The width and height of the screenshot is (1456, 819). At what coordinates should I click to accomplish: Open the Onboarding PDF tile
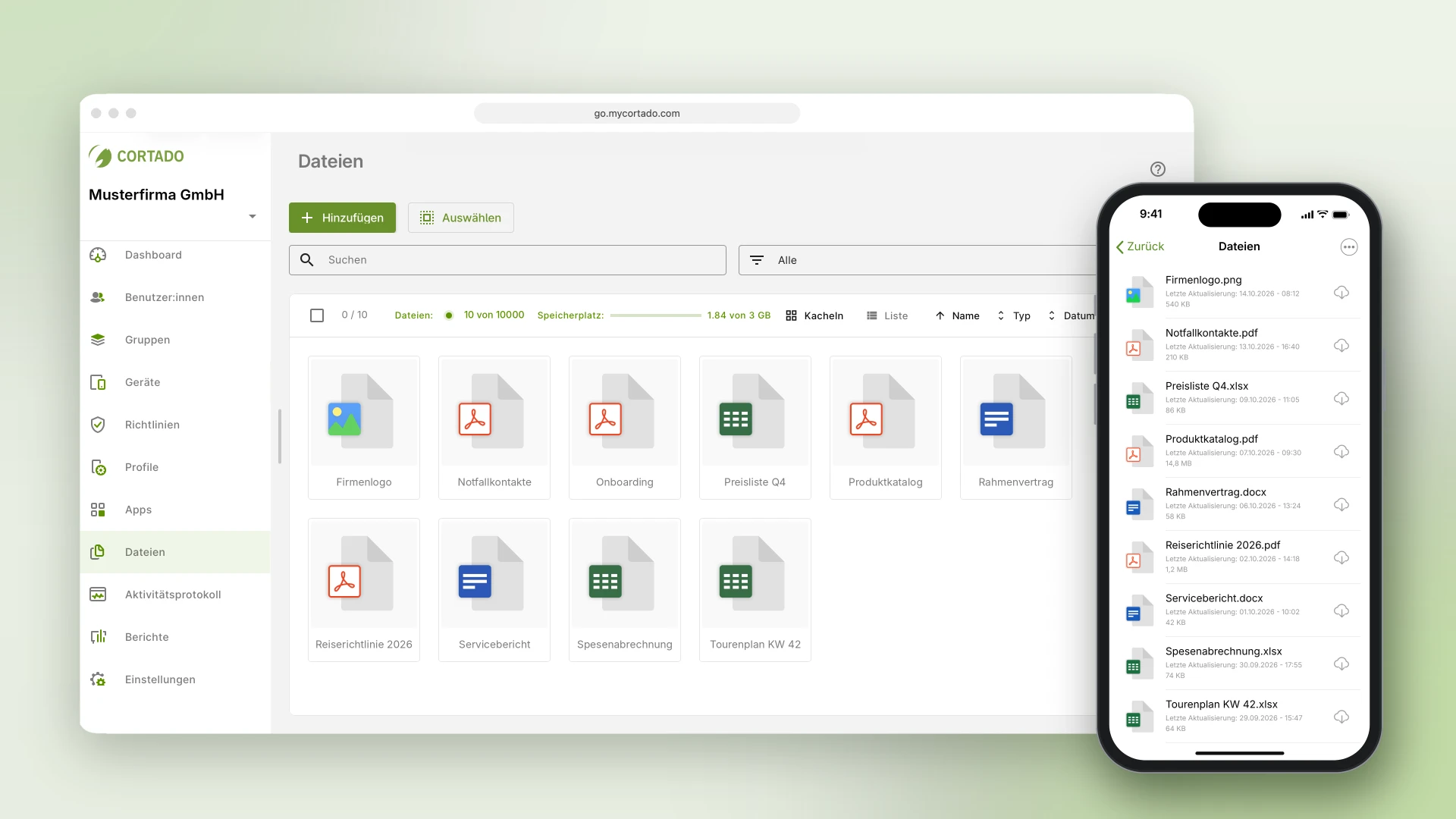[625, 428]
